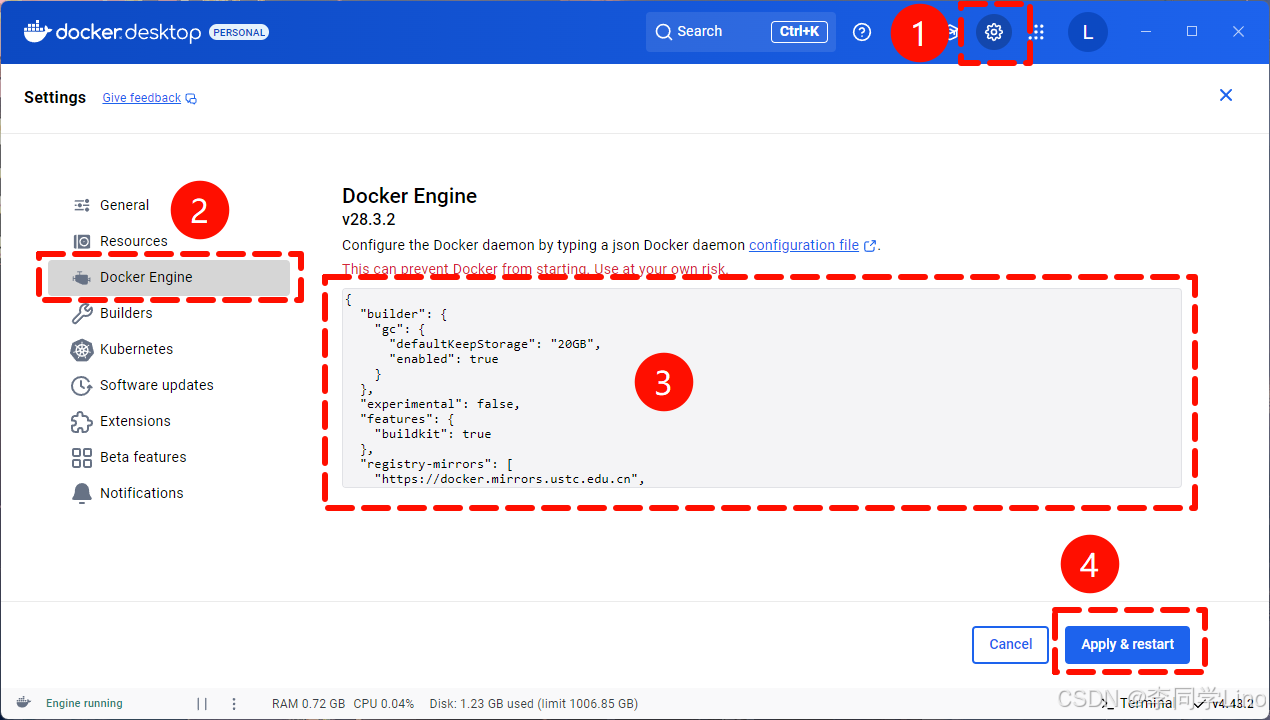
Task: Click the RAM 0.72 GB status entry
Action: 308,704
